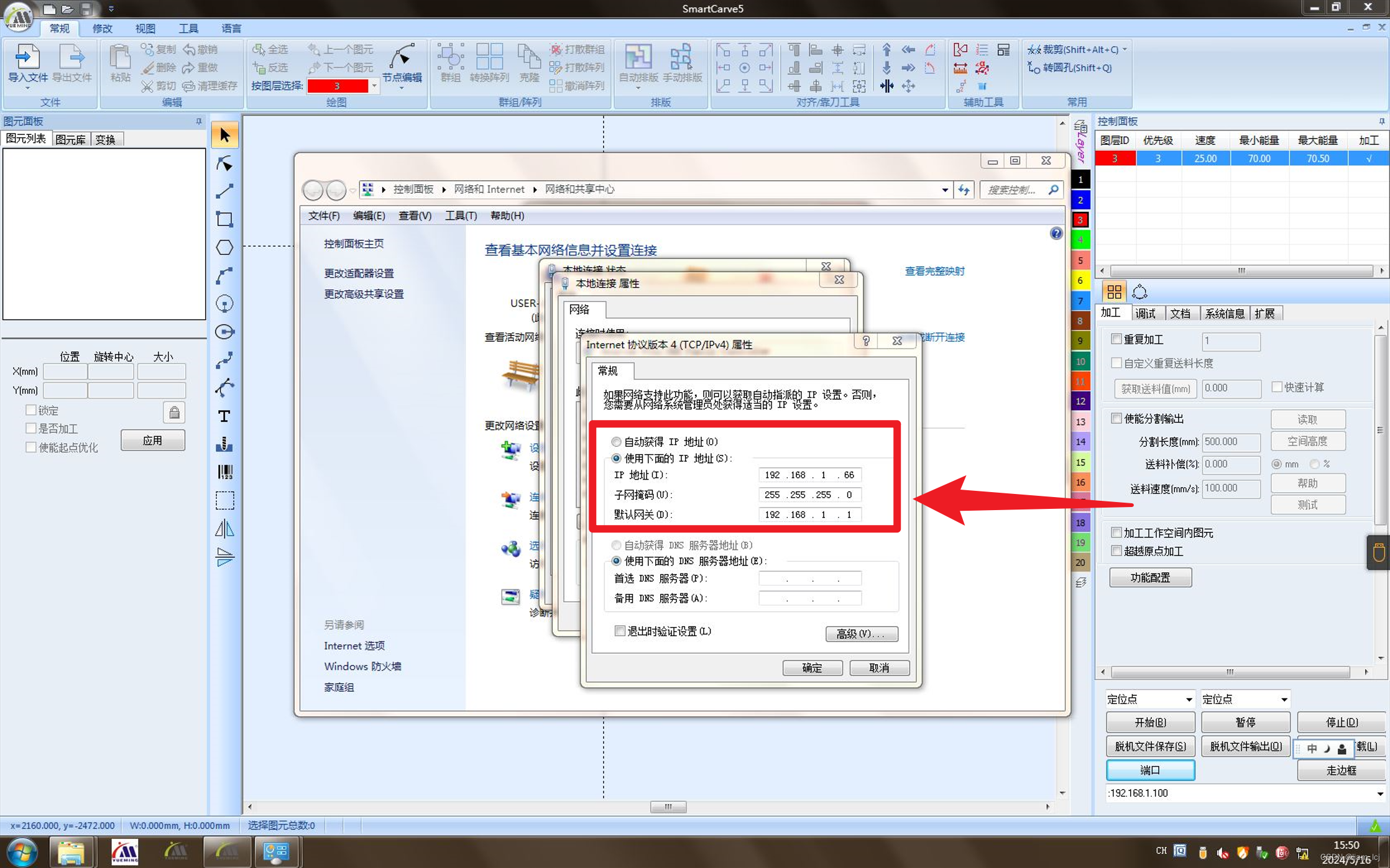Click the help question mark in network window
Image resolution: width=1390 pixels, height=868 pixels.
pos(1056,234)
